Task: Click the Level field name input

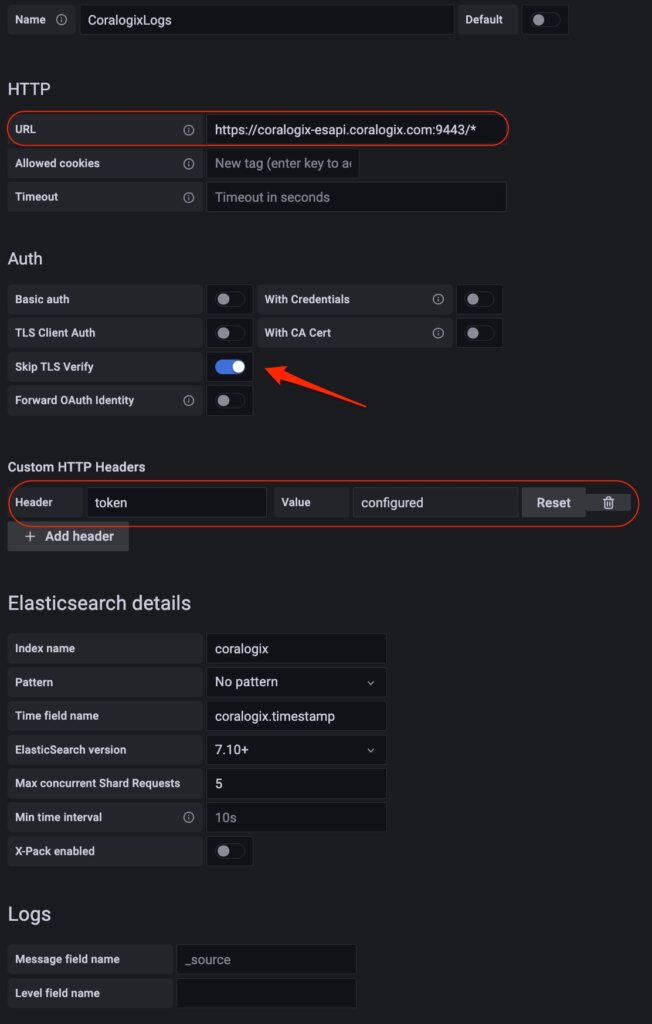Action: point(267,993)
